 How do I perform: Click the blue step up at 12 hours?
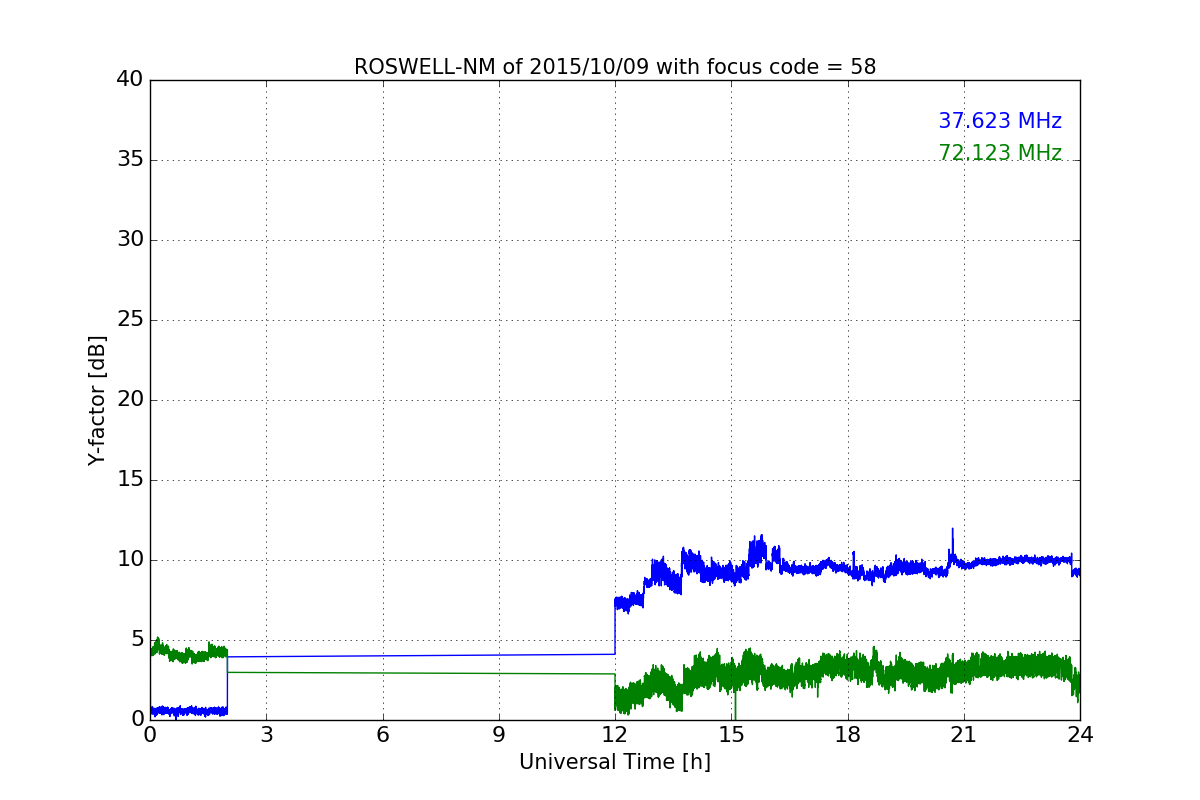(615, 626)
